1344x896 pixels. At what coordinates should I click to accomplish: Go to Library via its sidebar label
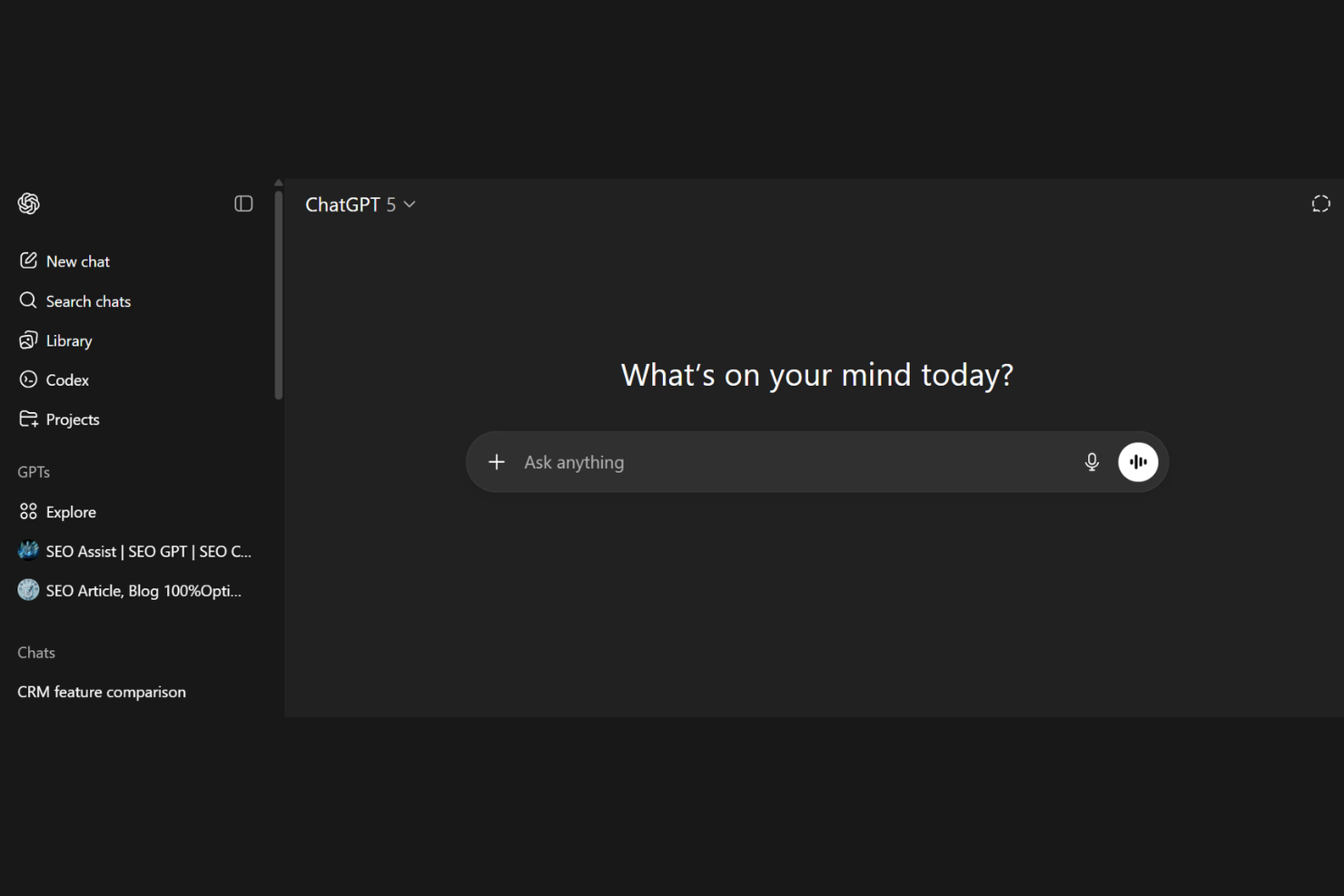coord(69,341)
